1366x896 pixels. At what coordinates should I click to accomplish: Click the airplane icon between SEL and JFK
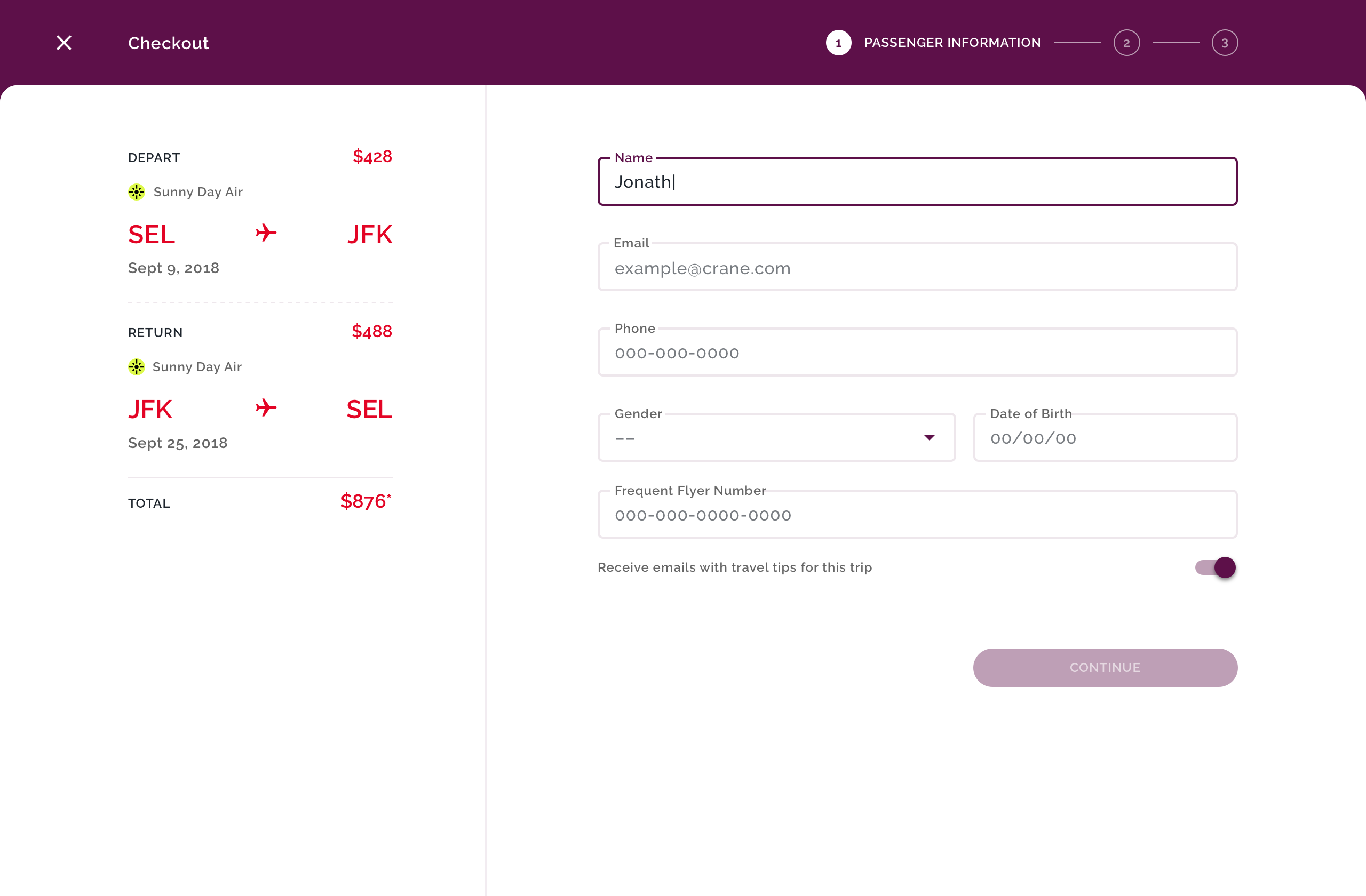[266, 233]
